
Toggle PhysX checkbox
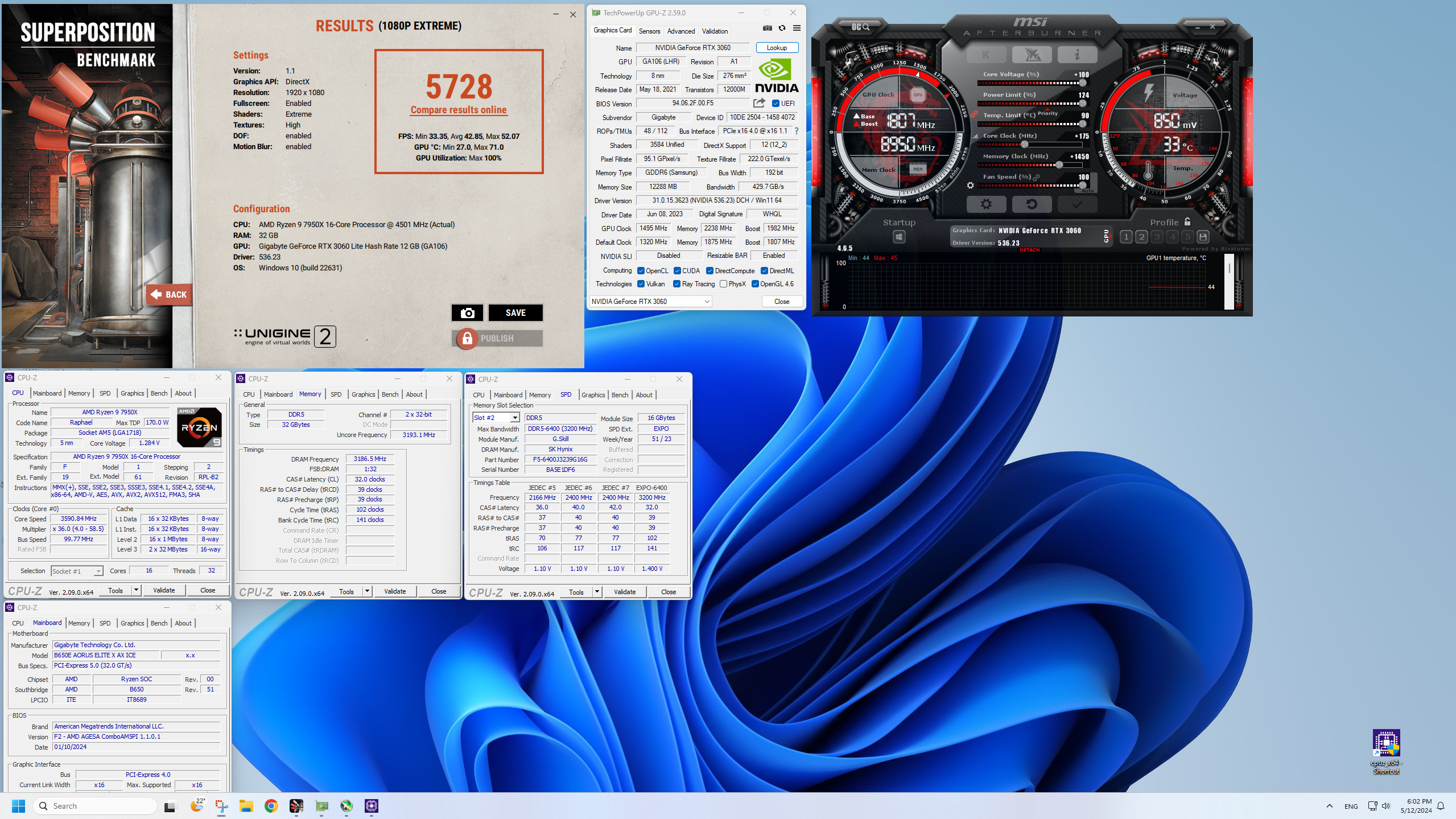click(x=723, y=284)
